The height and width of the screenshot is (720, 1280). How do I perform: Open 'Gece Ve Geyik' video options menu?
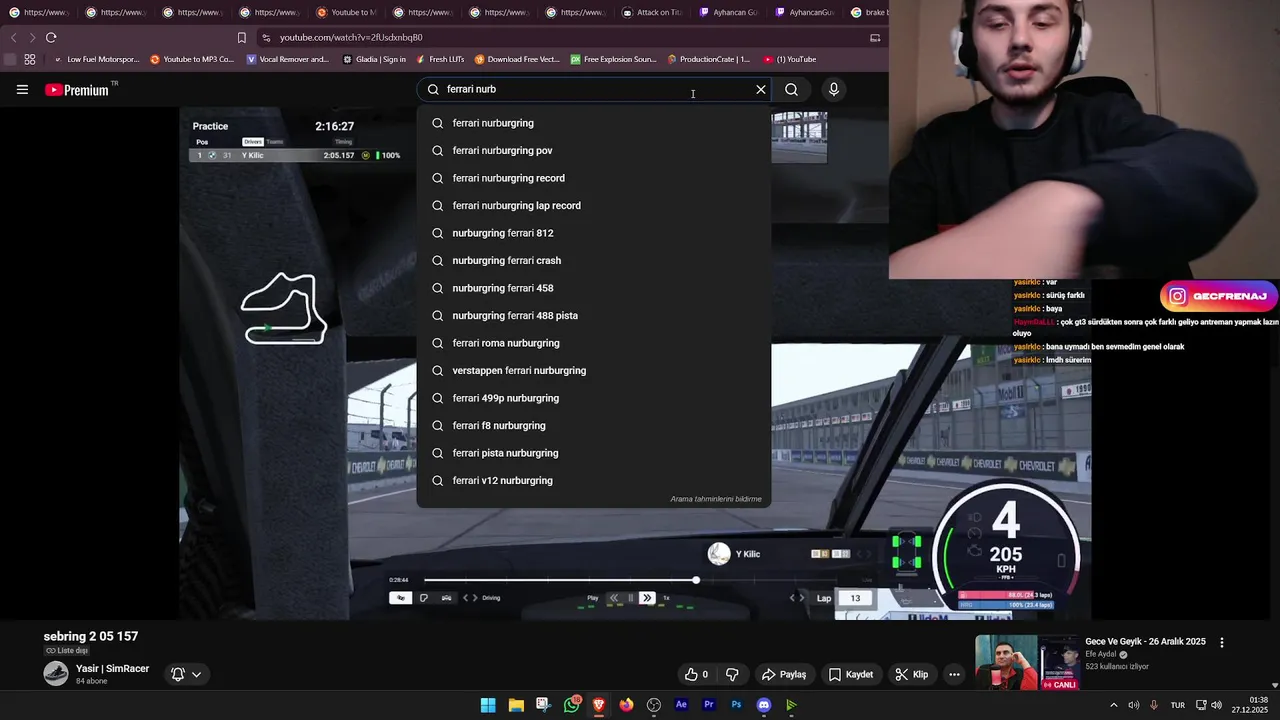[1221, 643]
